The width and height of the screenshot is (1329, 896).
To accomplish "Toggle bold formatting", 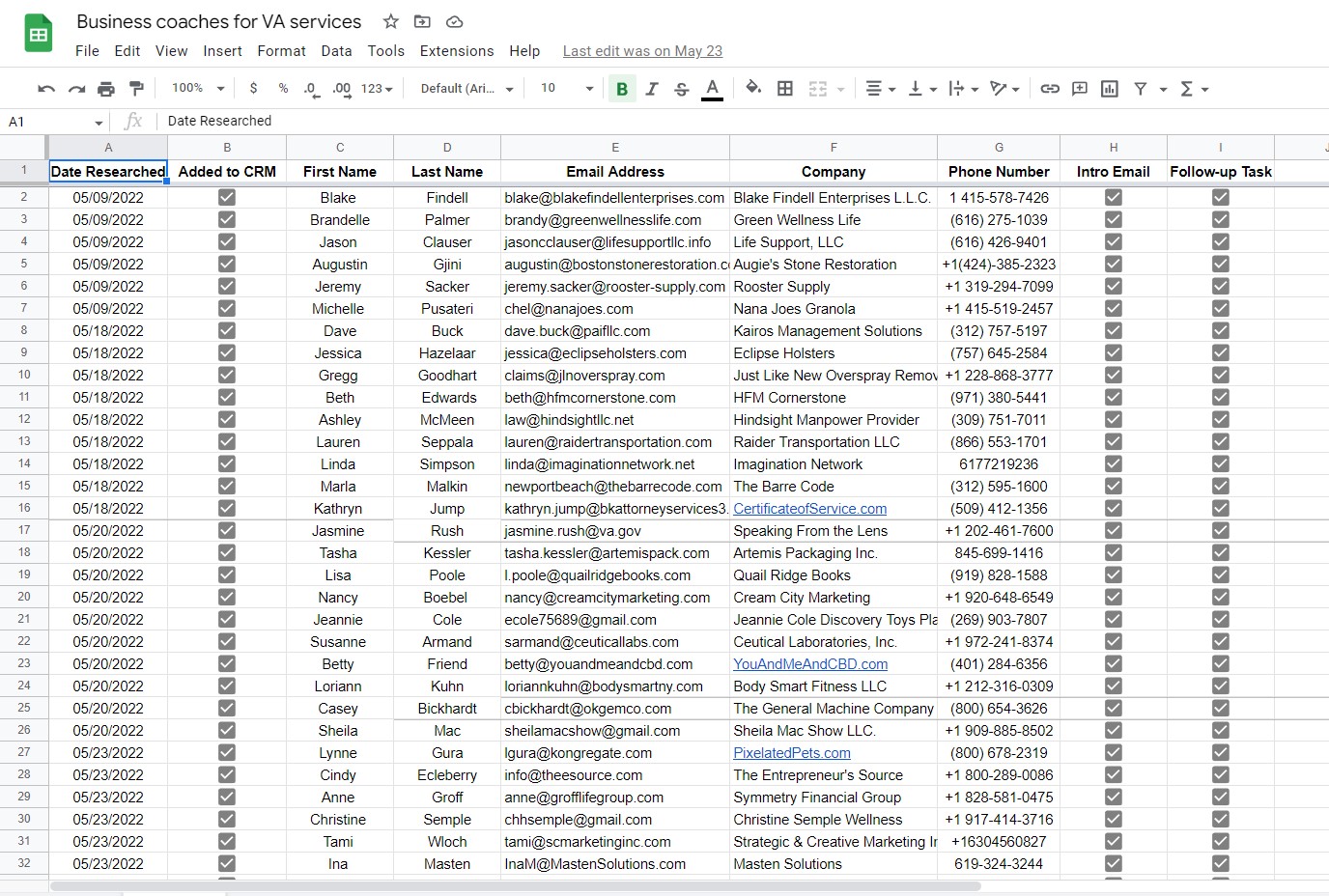I will click(x=622, y=89).
